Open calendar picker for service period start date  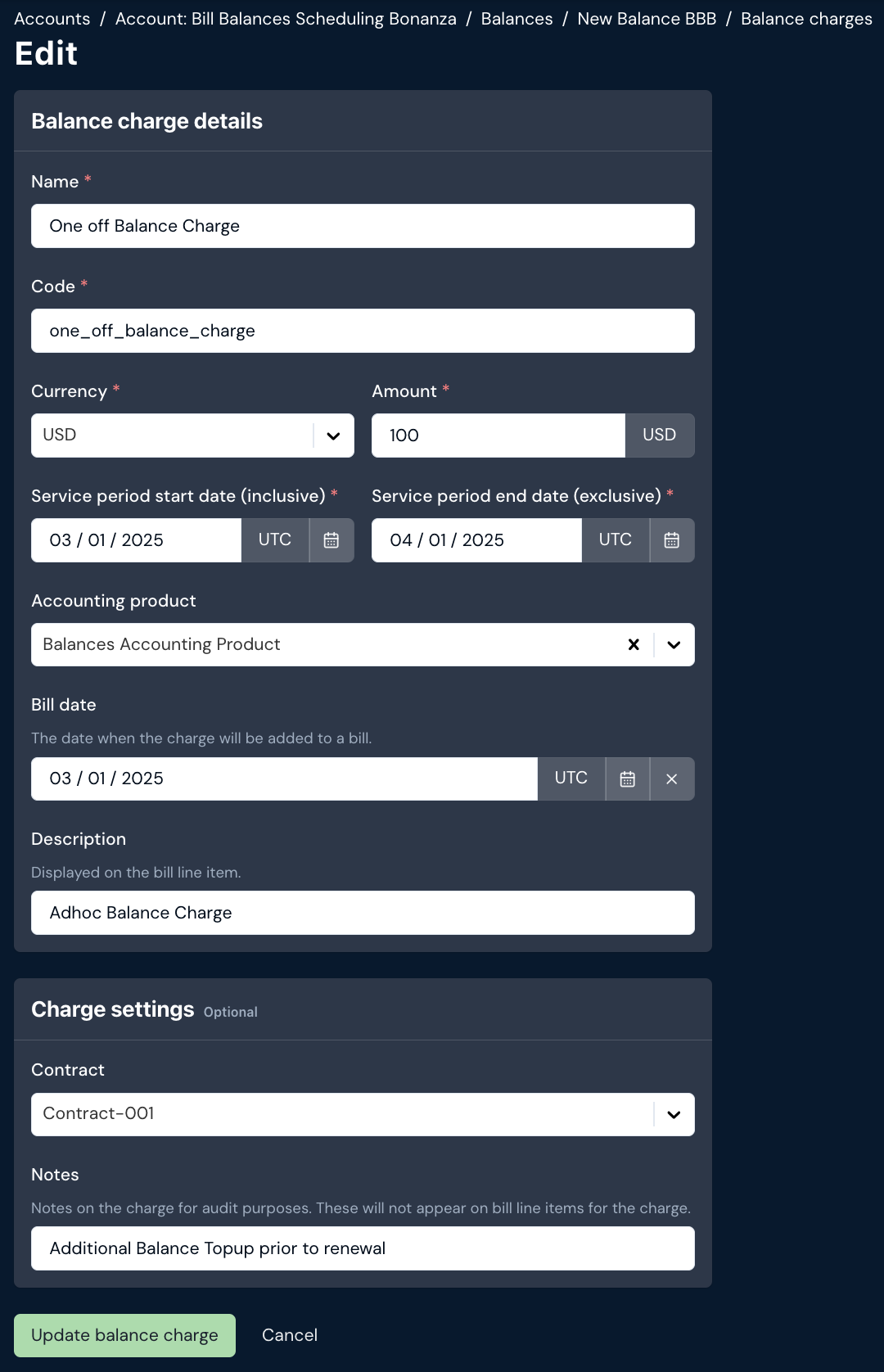331,540
